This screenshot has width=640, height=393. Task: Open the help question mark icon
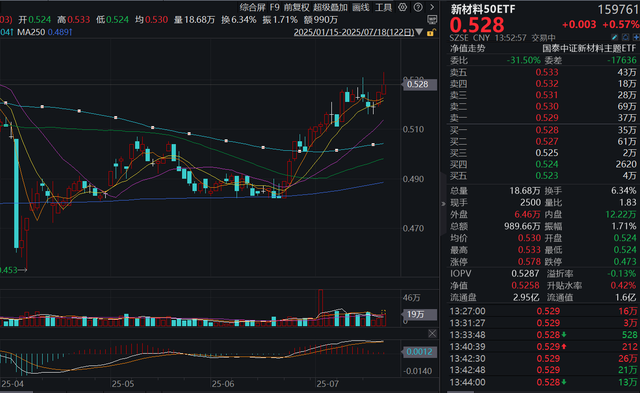point(418,7)
